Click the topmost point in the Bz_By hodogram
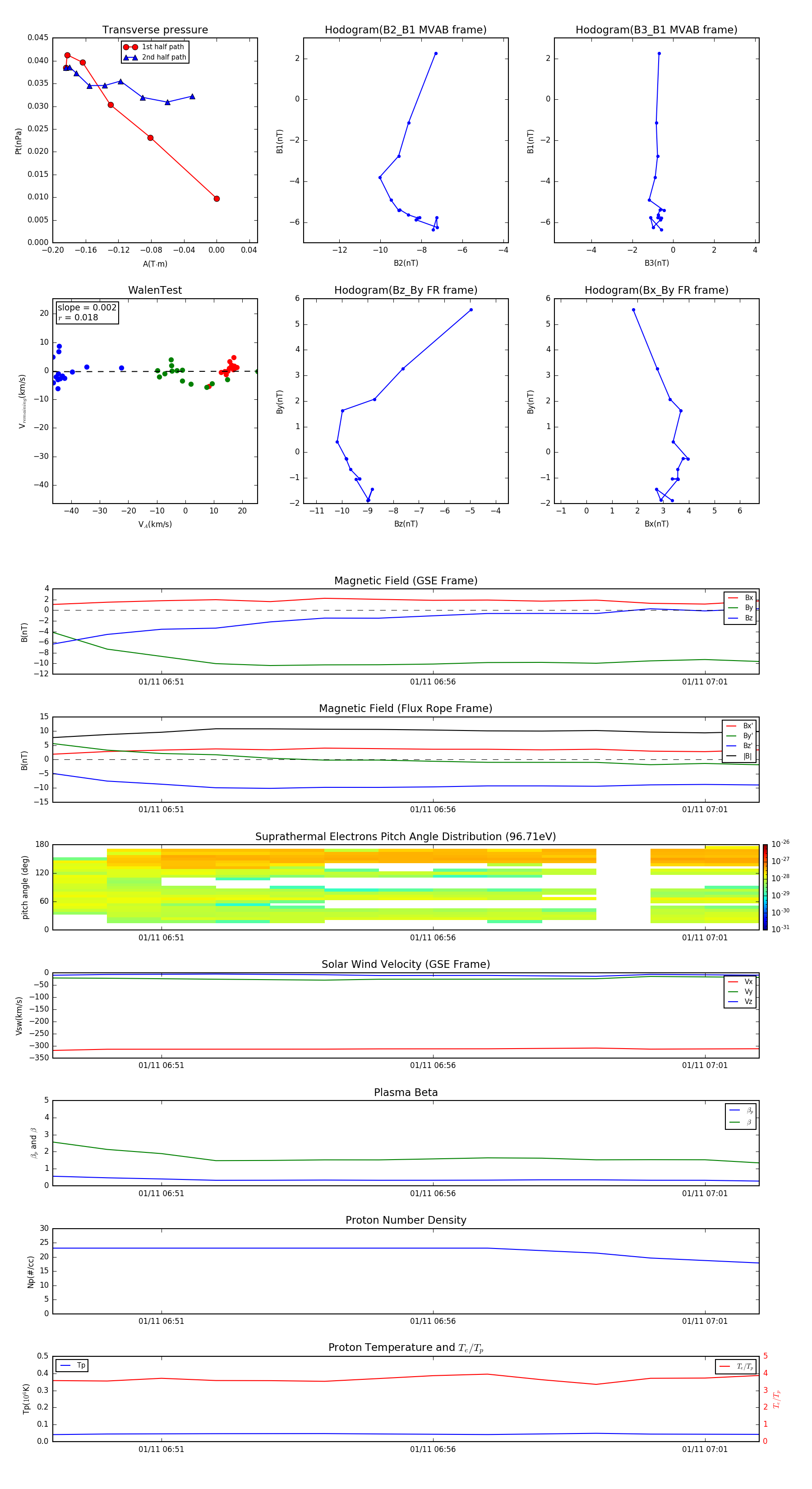The height and width of the screenshot is (1489, 812). (x=471, y=310)
